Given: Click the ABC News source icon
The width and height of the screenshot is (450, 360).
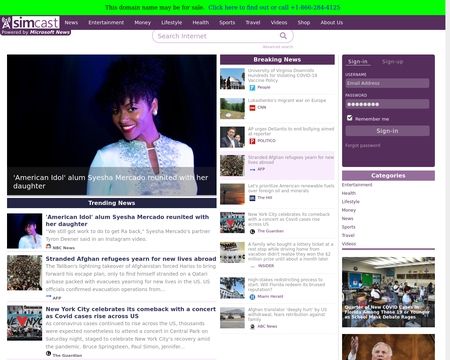Looking at the screenshot, I should (x=252, y=327).
